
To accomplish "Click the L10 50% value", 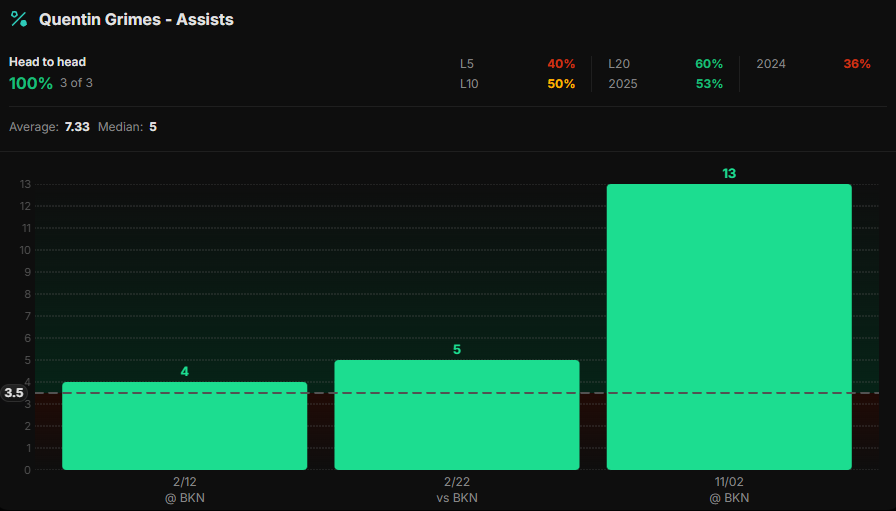I will (x=561, y=84).
